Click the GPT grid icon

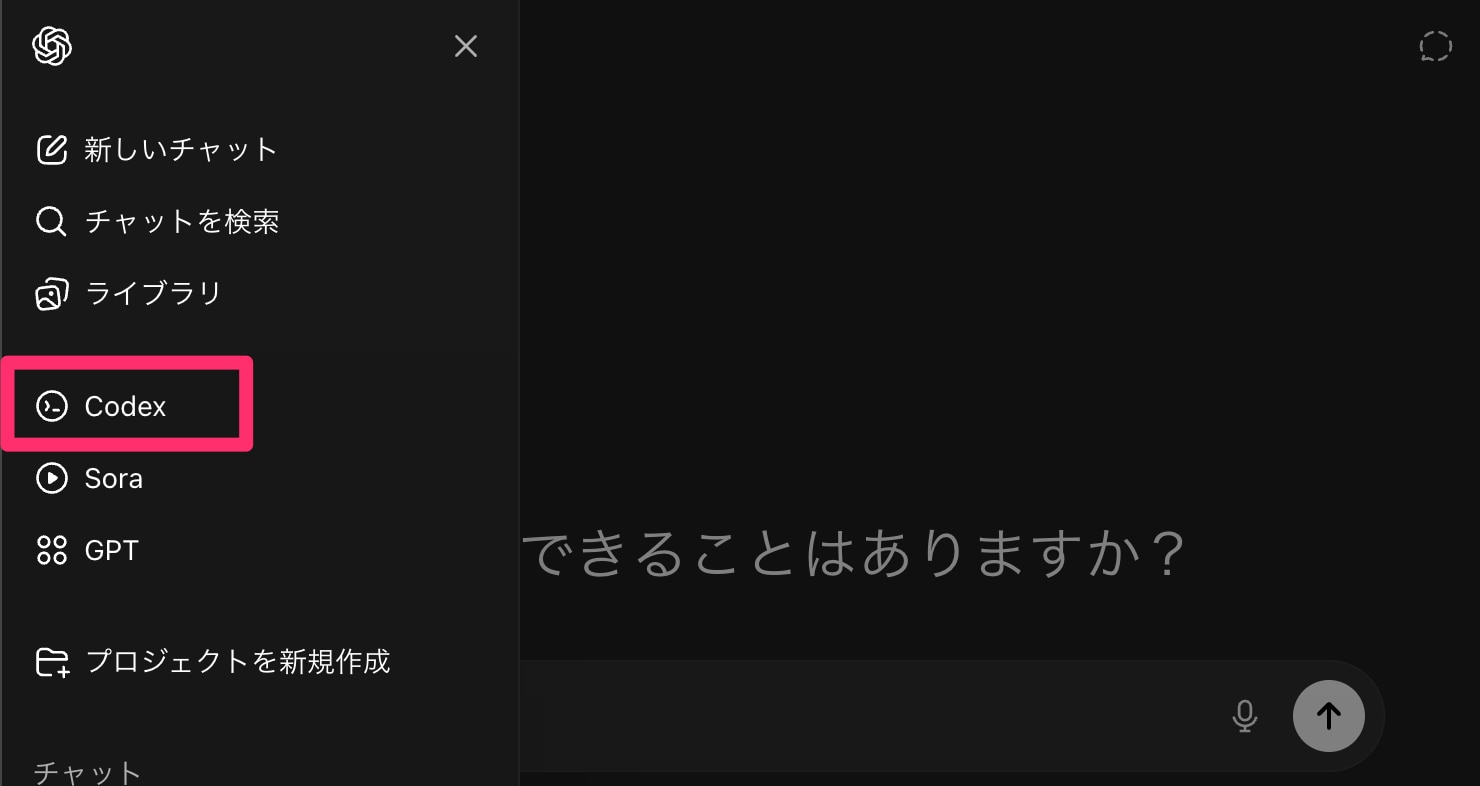click(x=51, y=550)
